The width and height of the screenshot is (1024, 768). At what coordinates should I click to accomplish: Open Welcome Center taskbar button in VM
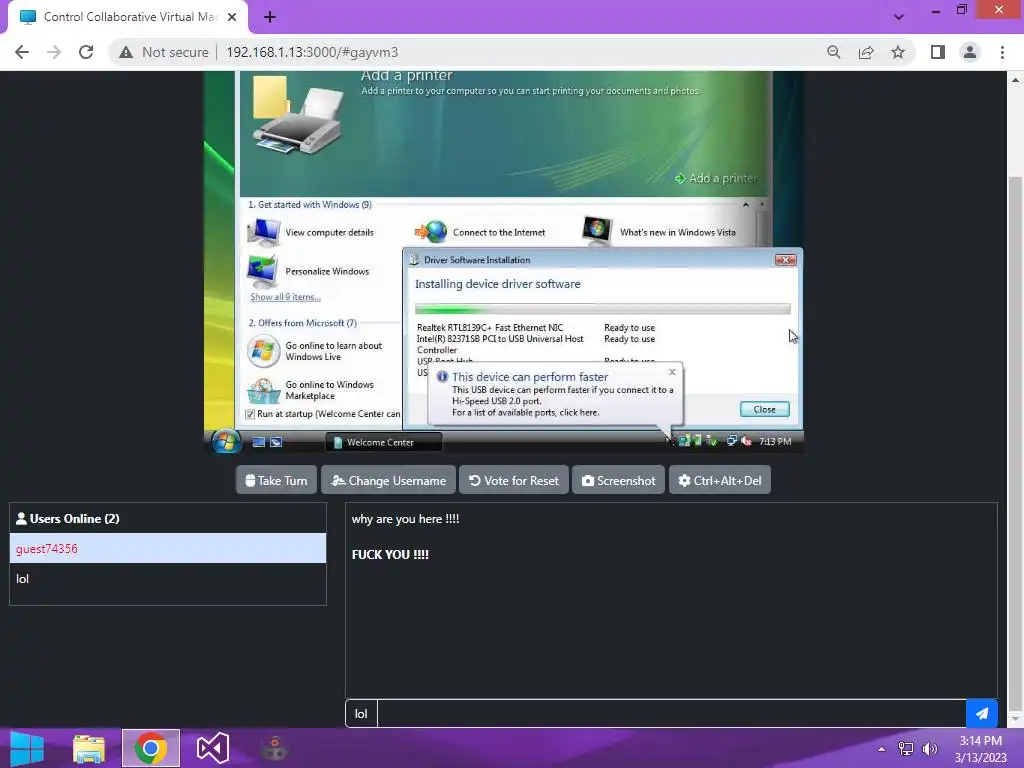tap(384, 442)
